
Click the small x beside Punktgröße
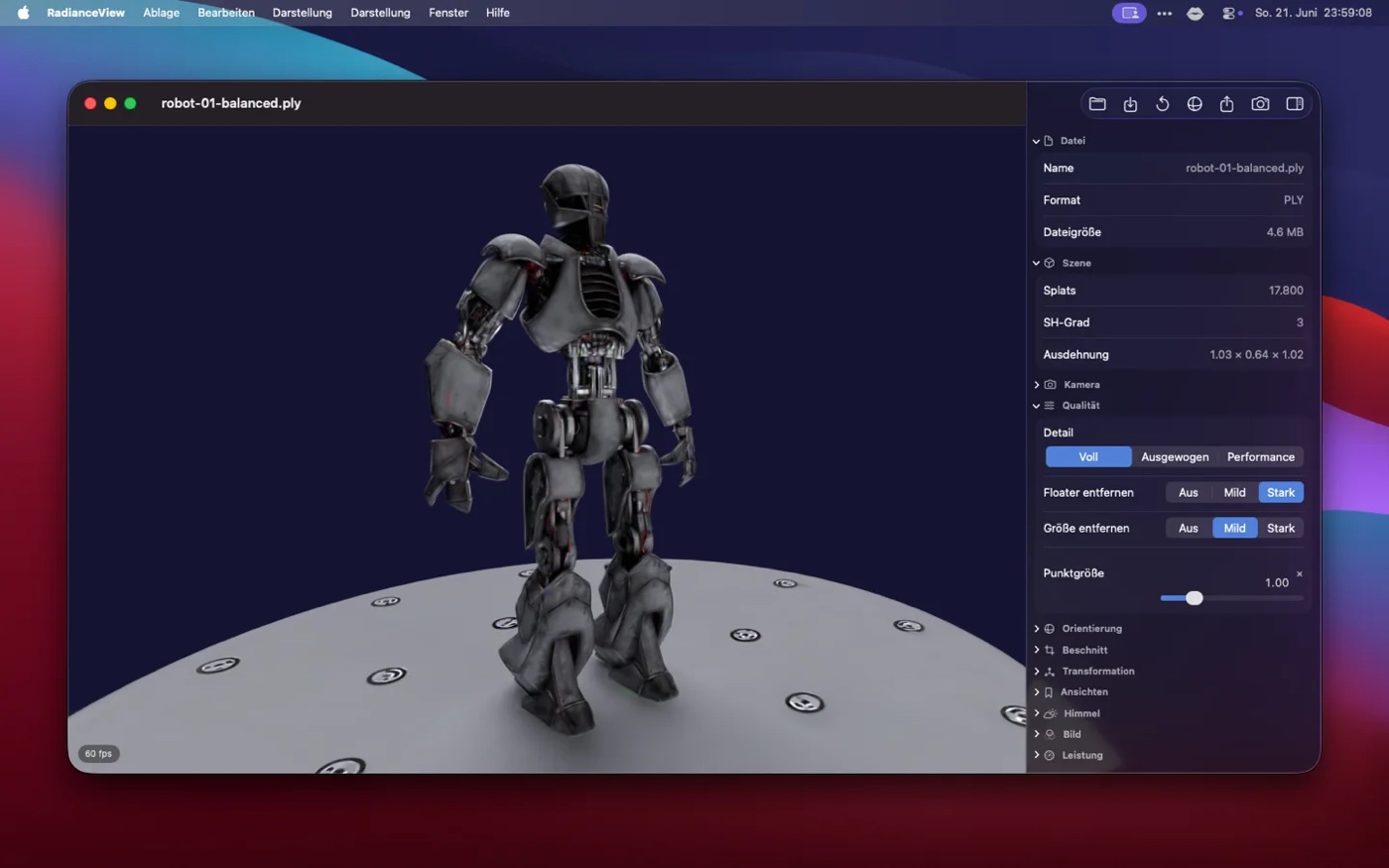coord(1300,574)
